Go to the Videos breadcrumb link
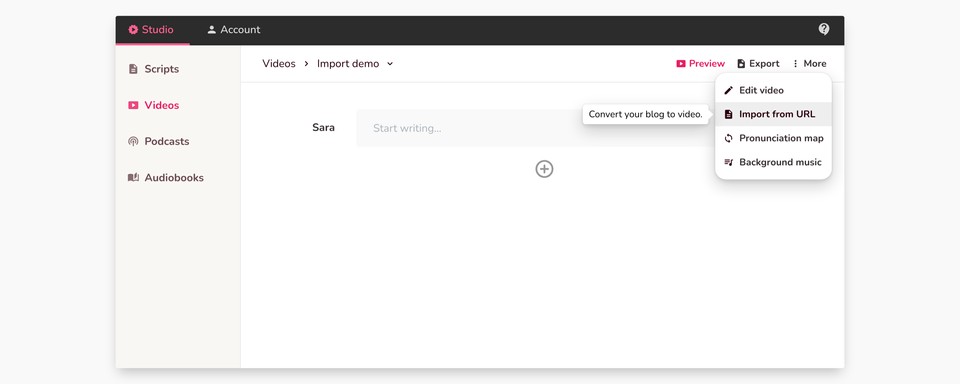The image size is (960, 384). pyautogui.click(x=279, y=64)
